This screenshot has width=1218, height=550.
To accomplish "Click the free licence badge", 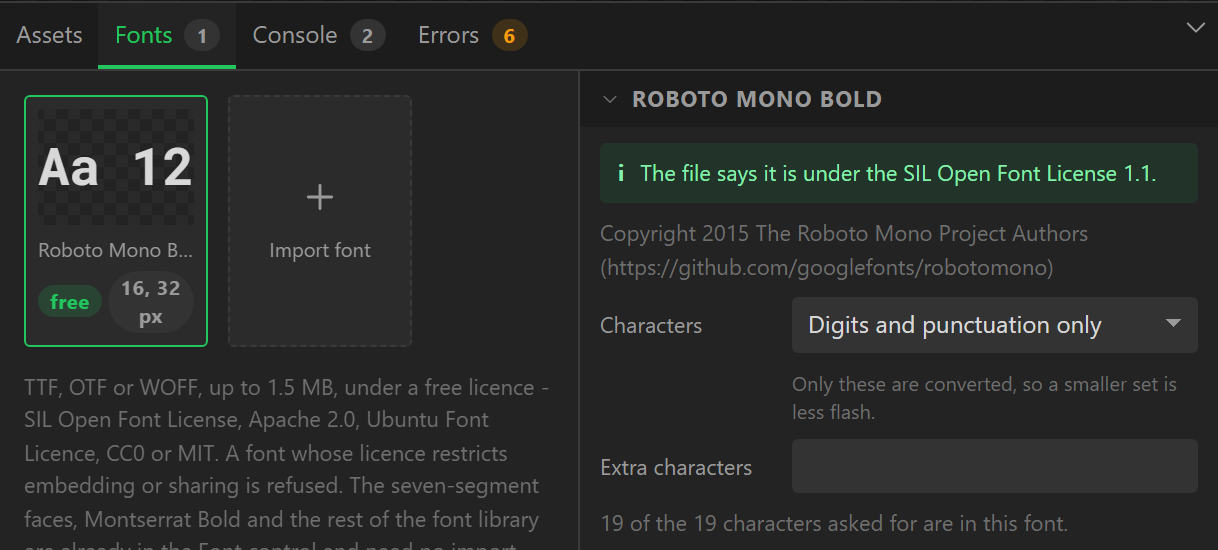I will [70, 302].
